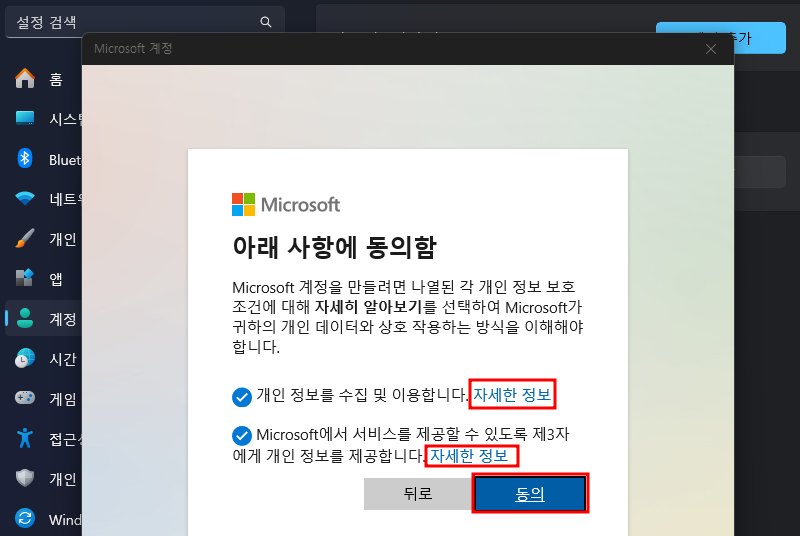800x536 pixels.
Task: Select 게임 in Settings navigation
Action: click(x=63, y=399)
